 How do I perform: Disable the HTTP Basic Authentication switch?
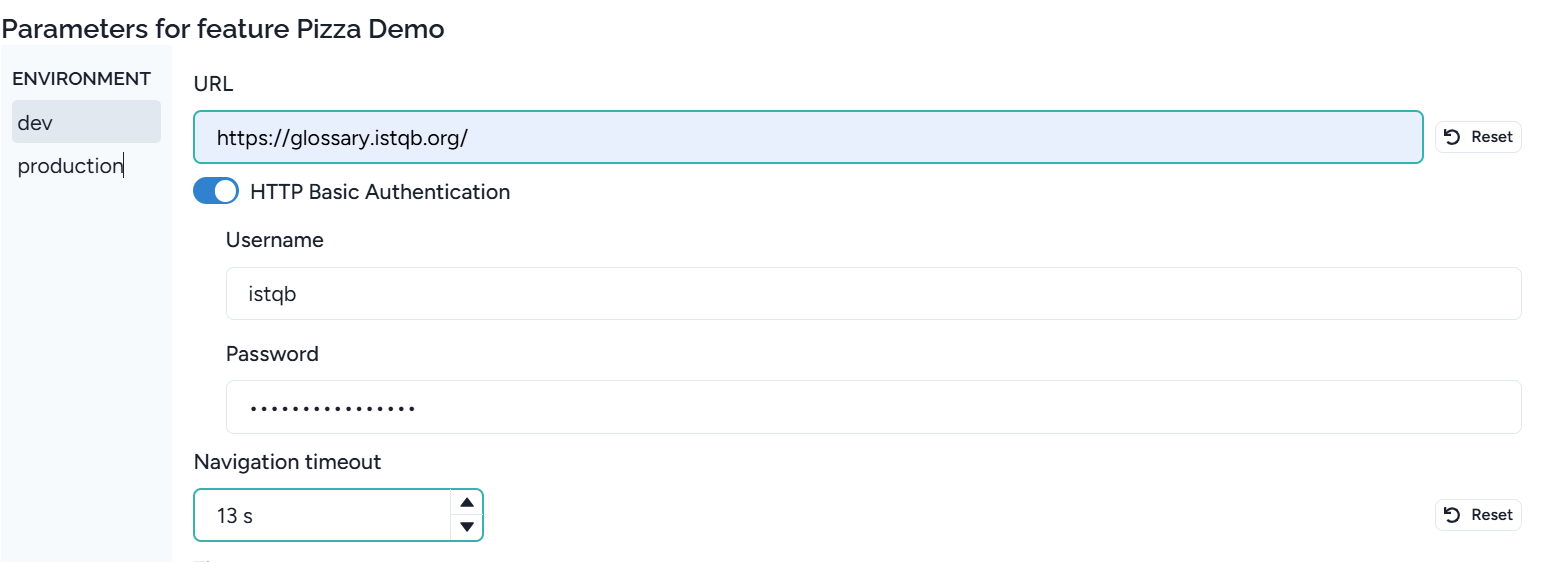216,191
